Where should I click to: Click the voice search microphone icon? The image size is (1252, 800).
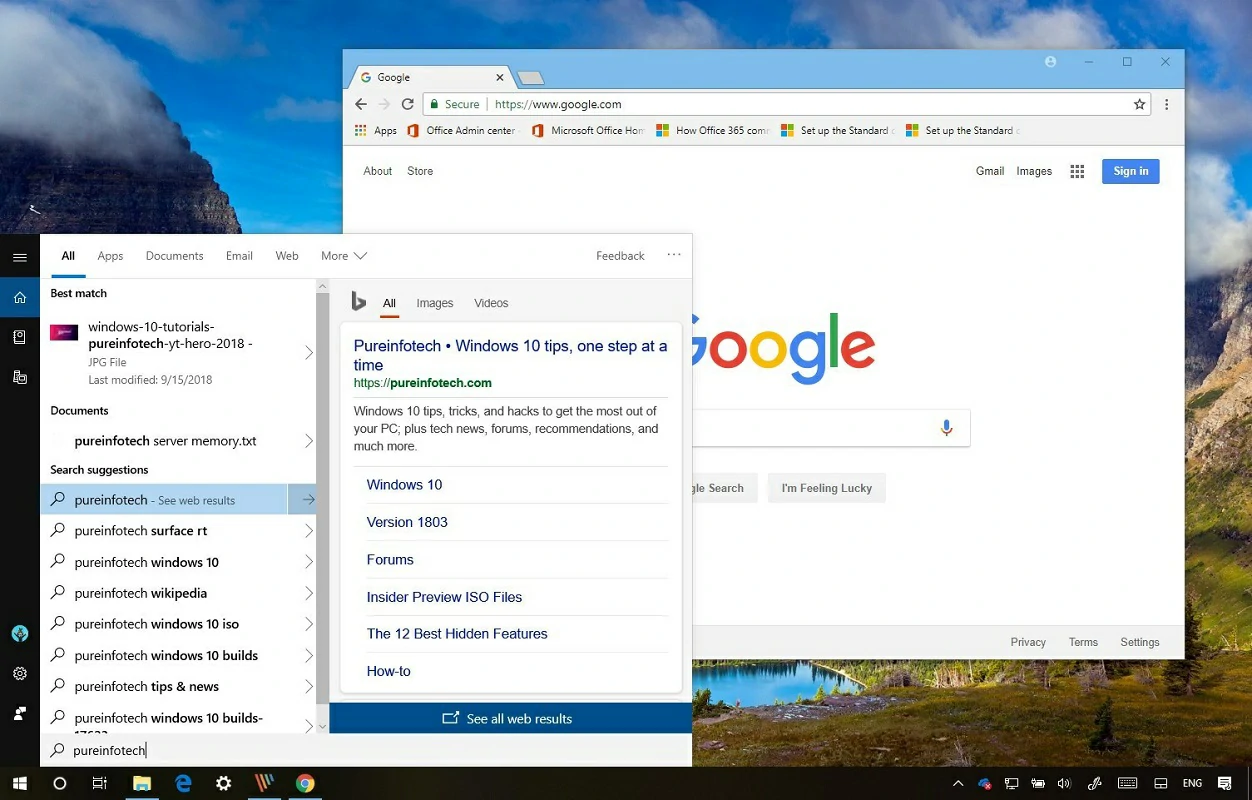tap(946, 428)
